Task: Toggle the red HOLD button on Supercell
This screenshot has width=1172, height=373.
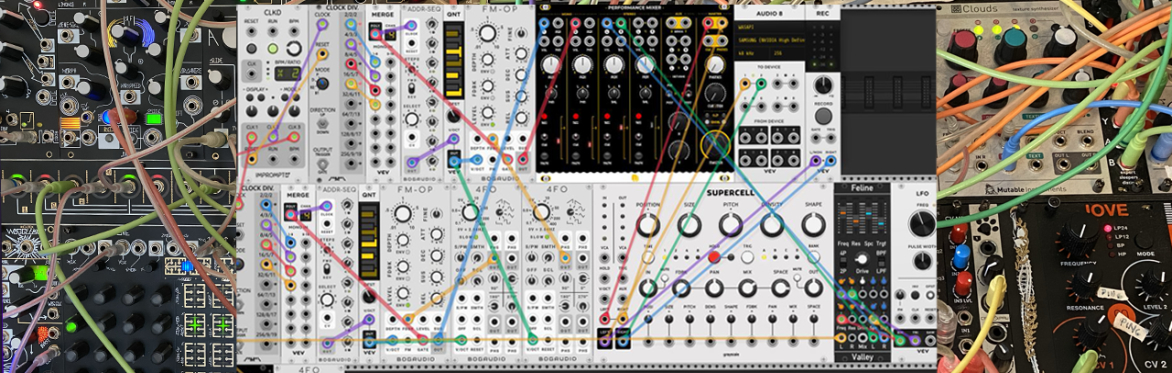Action: pyautogui.click(x=714, y=256)
